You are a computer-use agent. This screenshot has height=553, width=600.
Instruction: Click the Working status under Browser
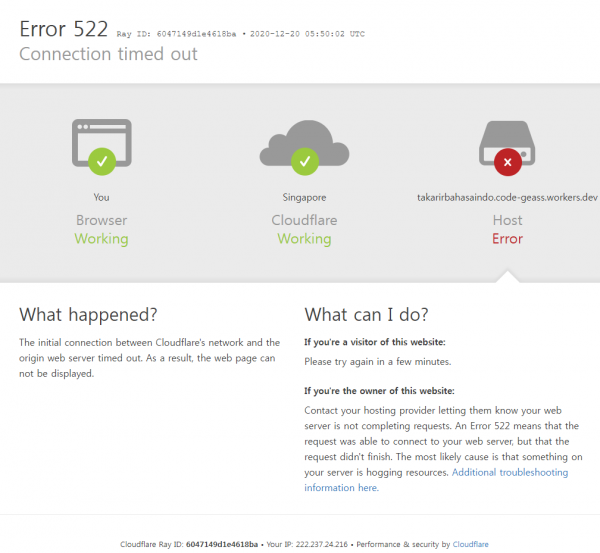point(101,239)
